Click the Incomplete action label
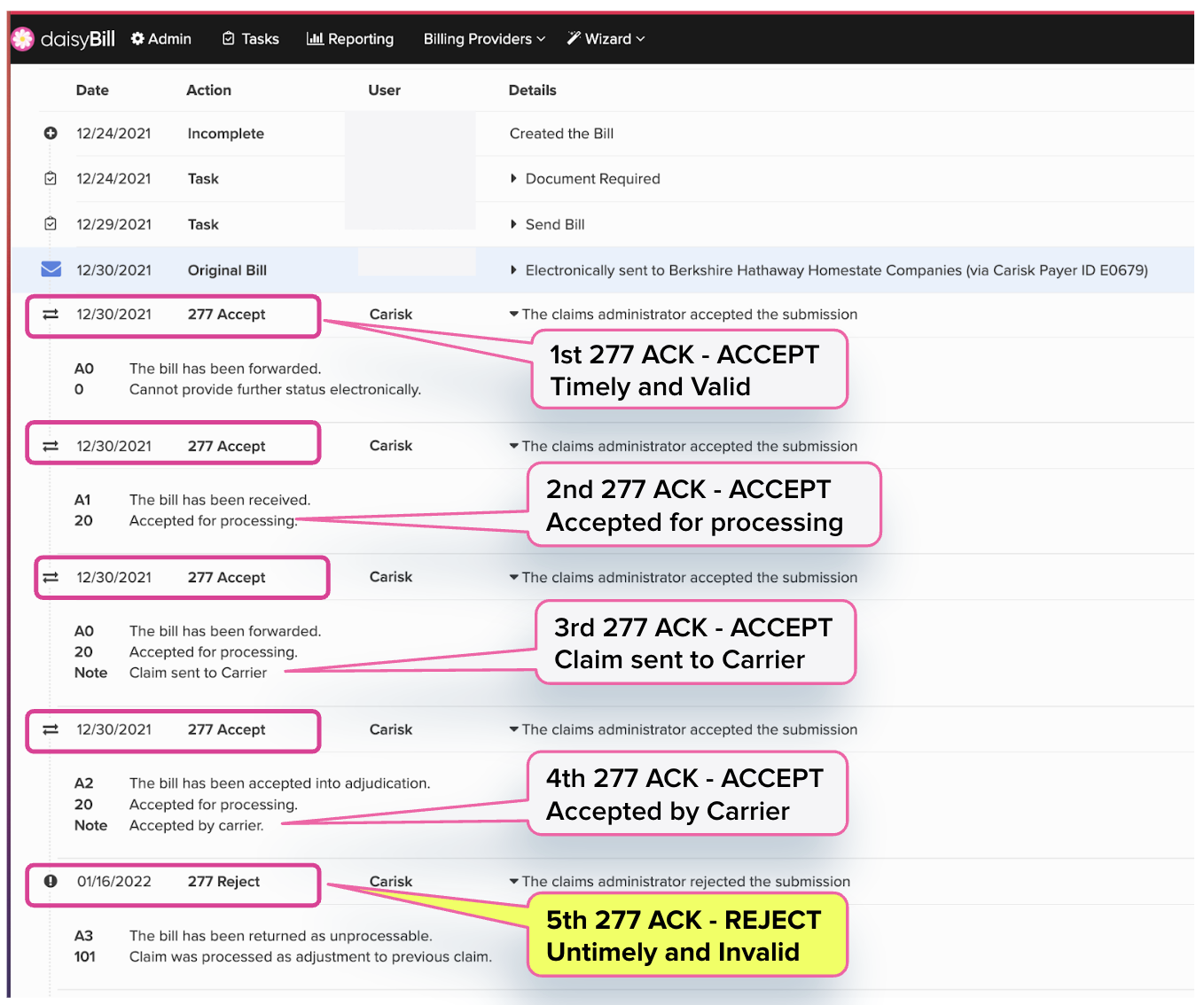The height and width of the screenshot is (1005, 1204). 225,134
